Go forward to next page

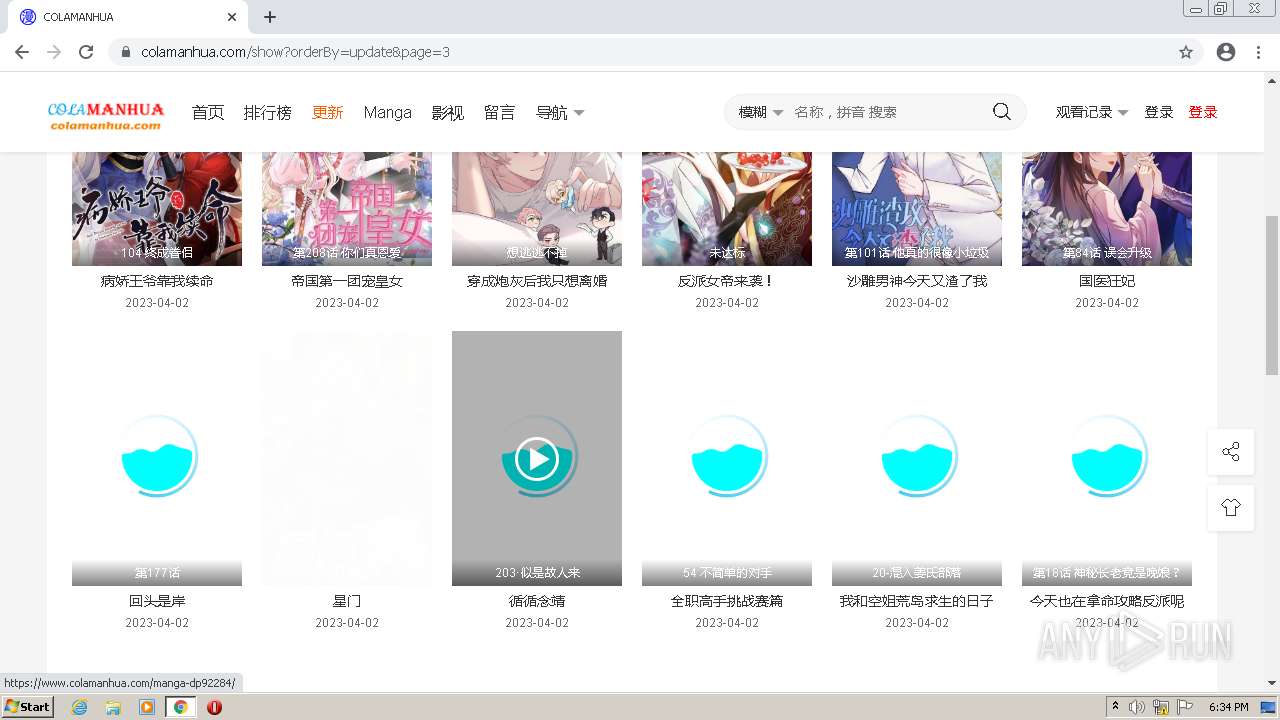[54, 52]
